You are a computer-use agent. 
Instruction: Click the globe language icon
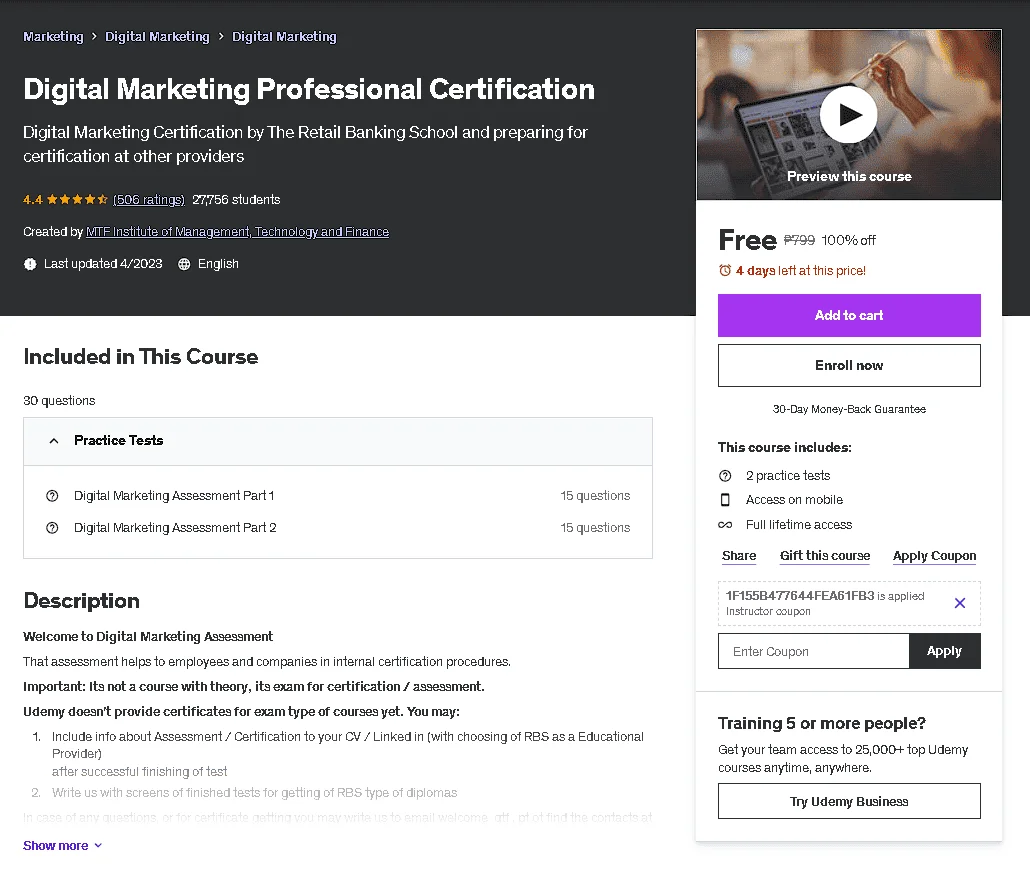click(184, 264)
